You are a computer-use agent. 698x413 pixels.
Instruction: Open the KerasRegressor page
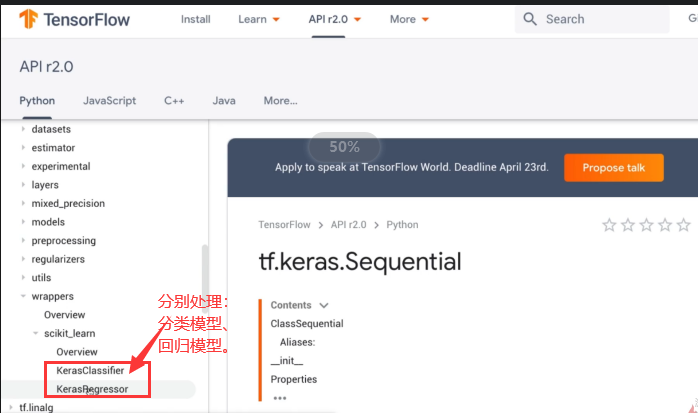(92, 389)
